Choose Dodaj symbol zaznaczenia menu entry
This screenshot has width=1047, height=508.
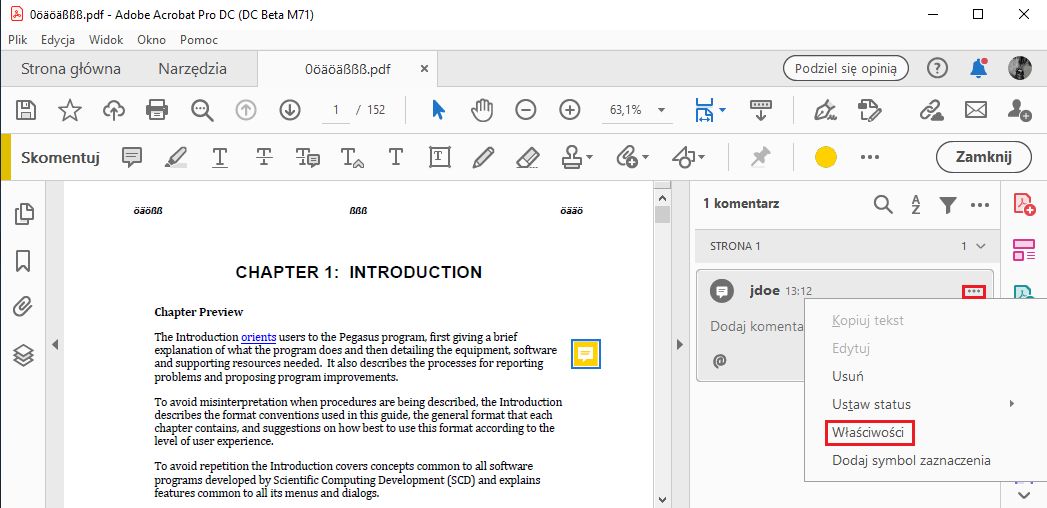911,461
